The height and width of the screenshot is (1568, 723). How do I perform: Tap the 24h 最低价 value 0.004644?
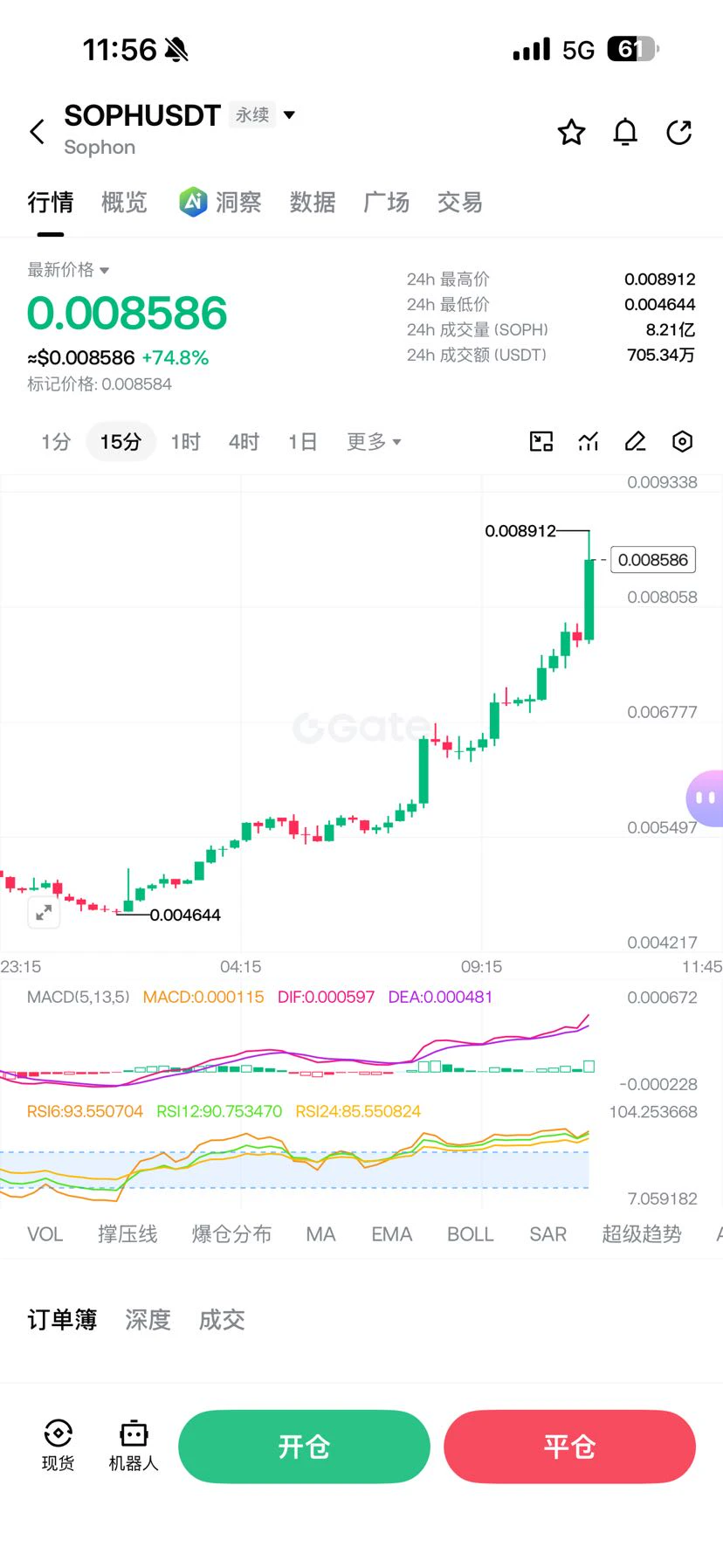[x=659, y=305]
